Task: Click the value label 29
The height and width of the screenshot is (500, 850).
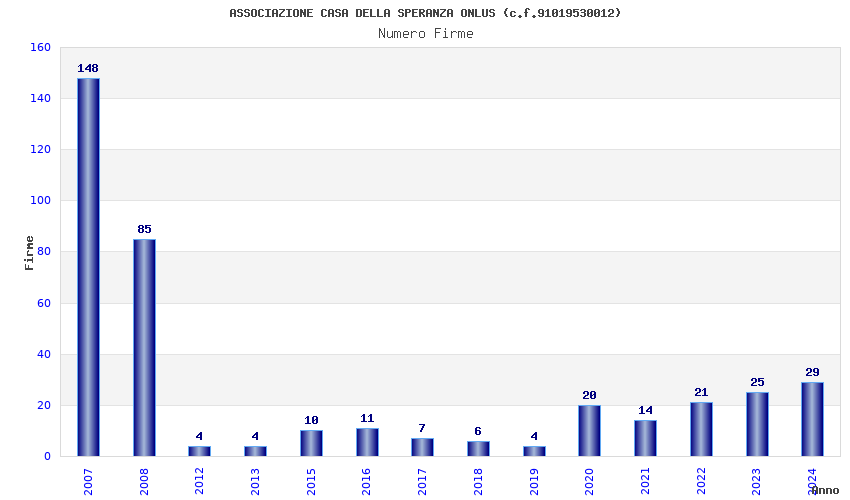Action: (812, 373)
